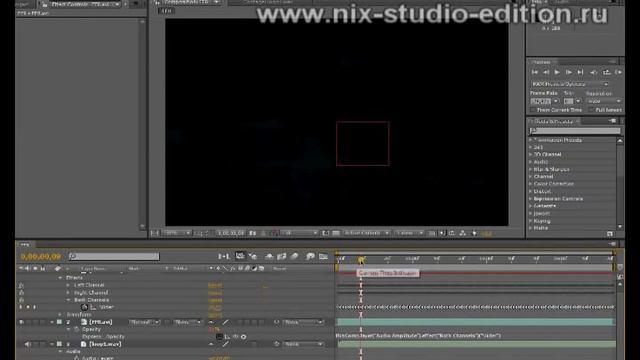Open the Graph Editor icon
The height and width of the screenshot is (360, 640).
click(323, 256)
